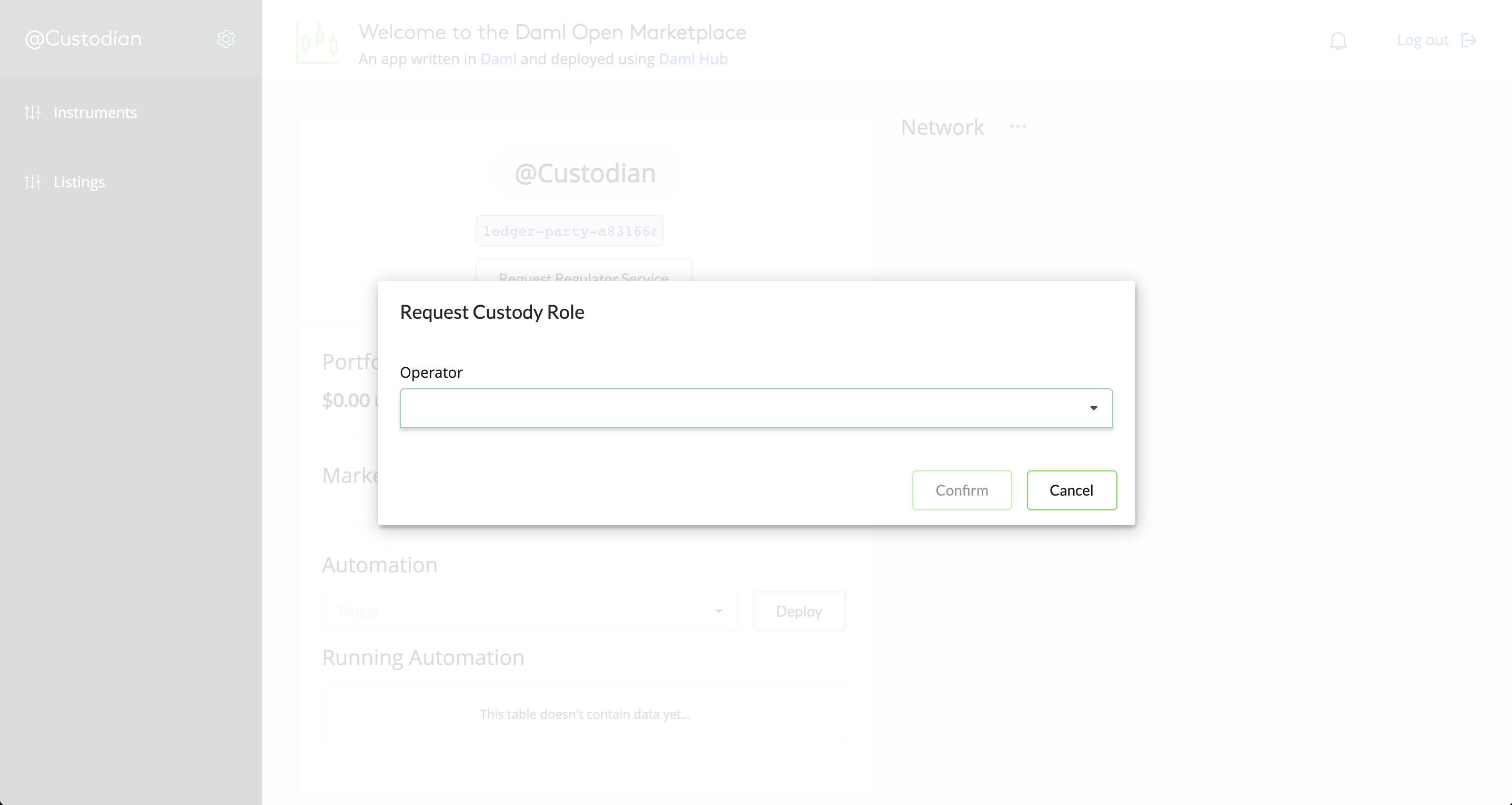Click the Automation section heading
The image size is (1512, 805).
(x=380, y=565)
